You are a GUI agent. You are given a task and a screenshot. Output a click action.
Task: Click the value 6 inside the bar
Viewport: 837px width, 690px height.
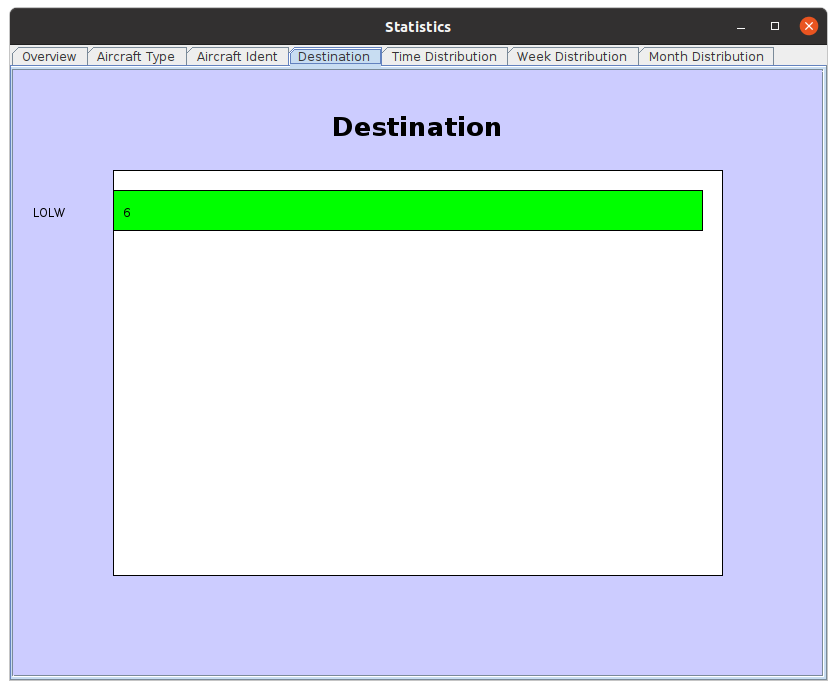click(127, 213)
